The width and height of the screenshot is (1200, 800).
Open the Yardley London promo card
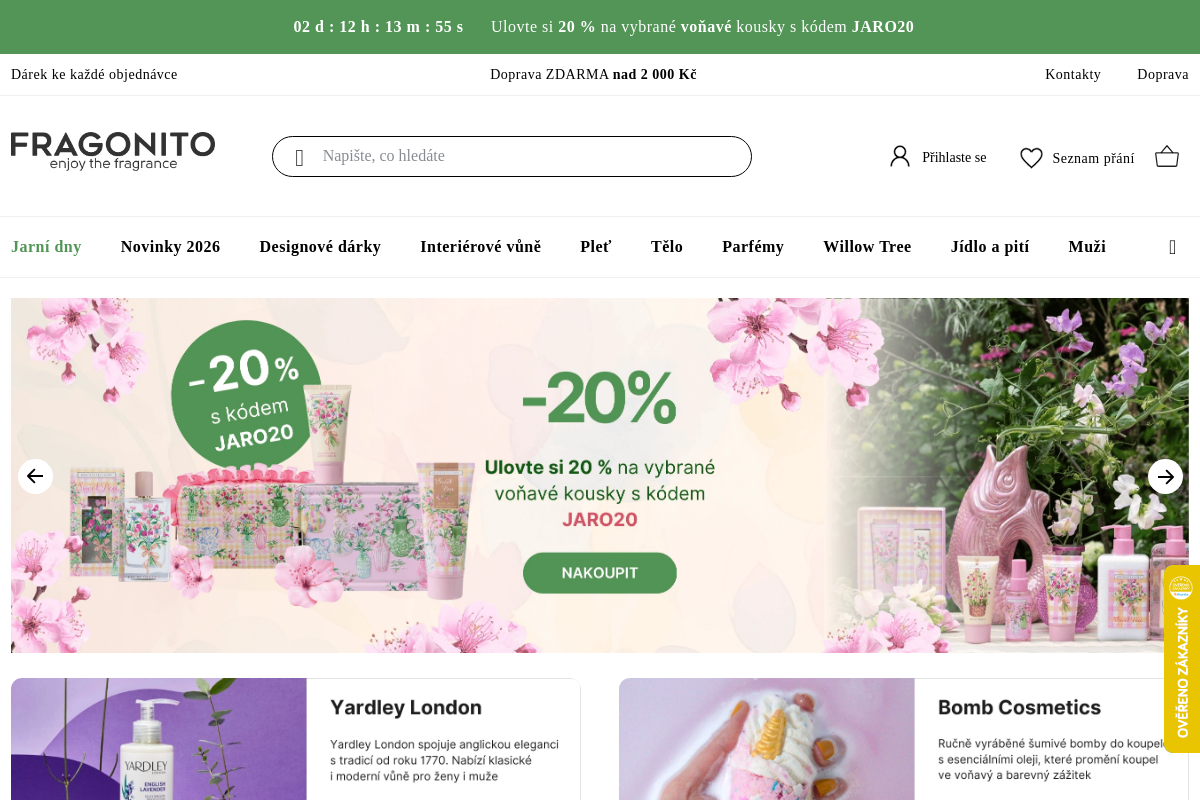[296, 739]
